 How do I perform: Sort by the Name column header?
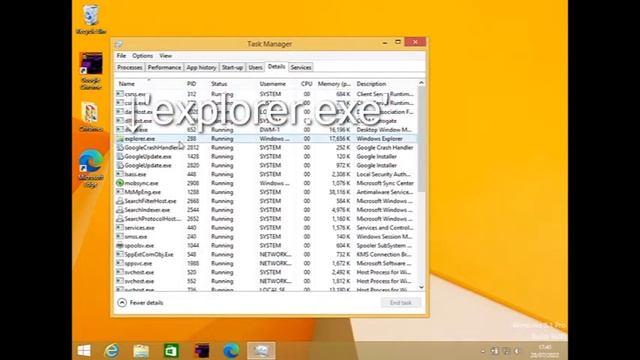coord(127,84)
